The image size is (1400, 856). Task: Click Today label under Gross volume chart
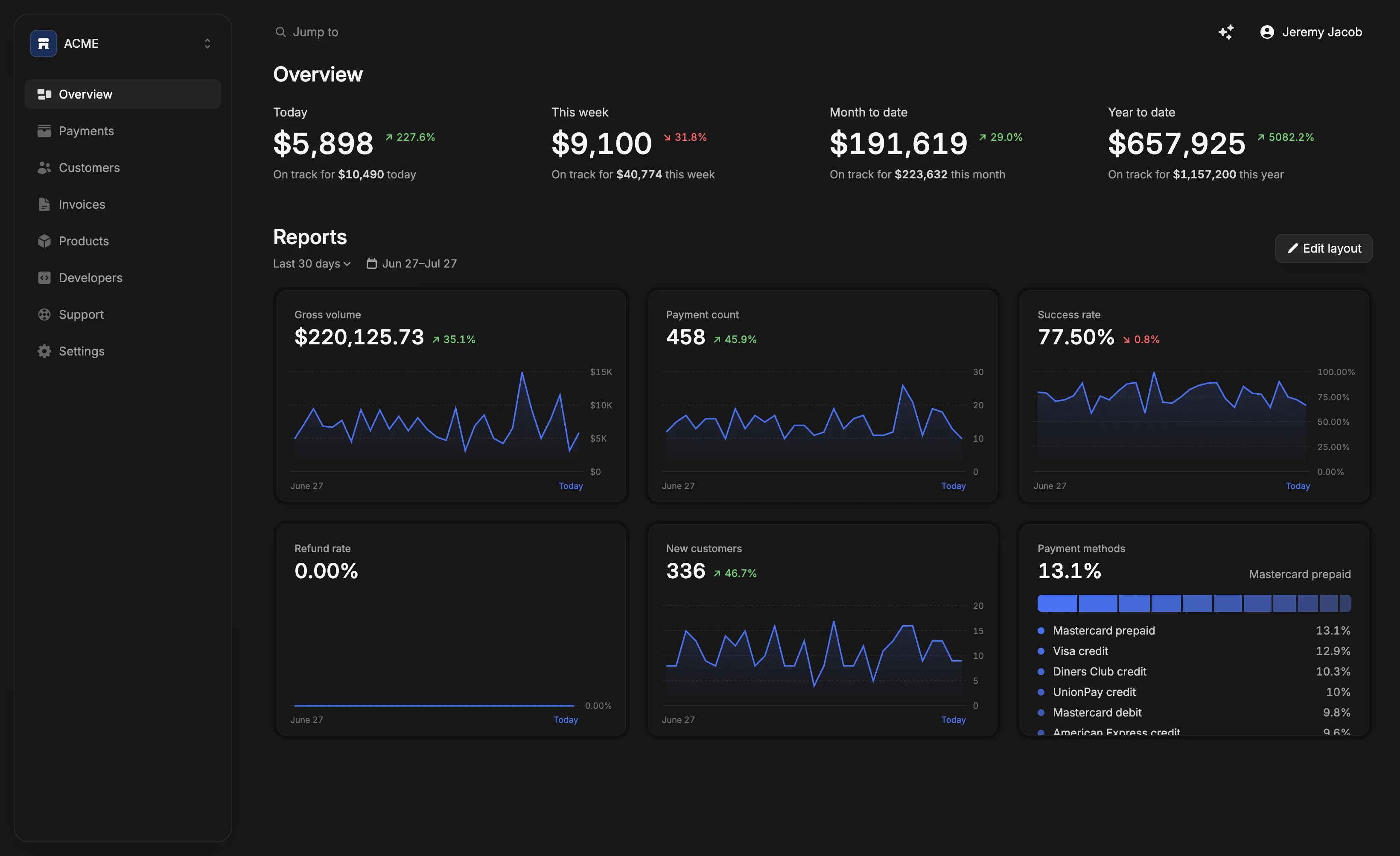570,486
